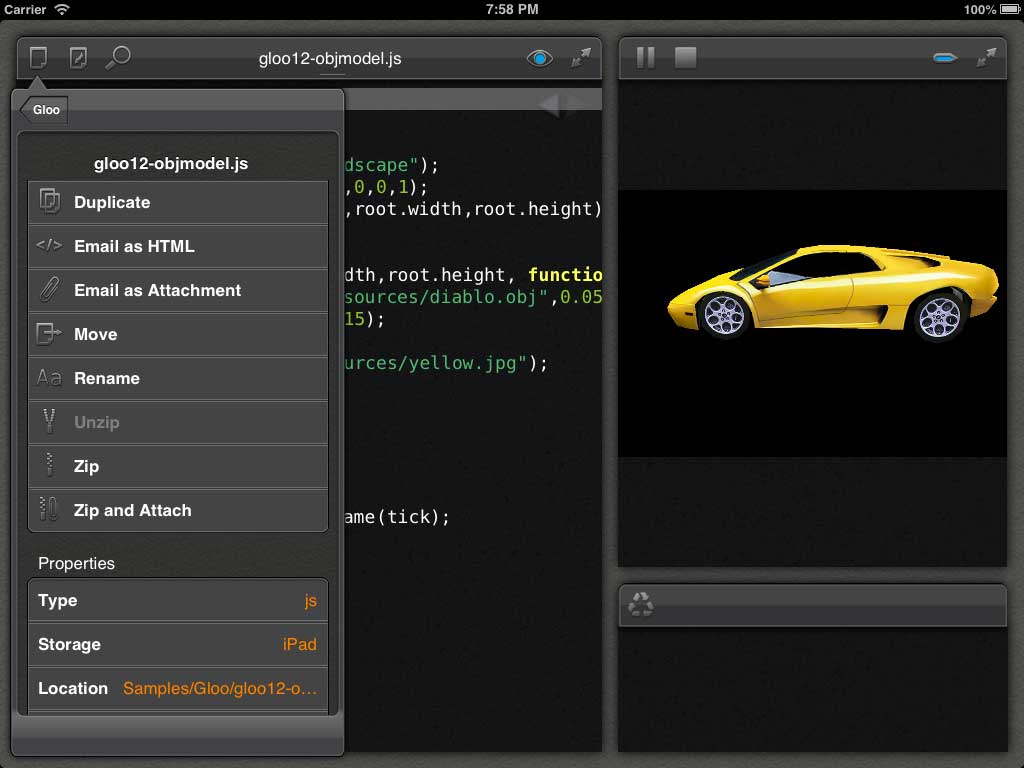Choose Move for this file
The height and width of the screenshot is (768, 1024).
(x=178, y=334)
